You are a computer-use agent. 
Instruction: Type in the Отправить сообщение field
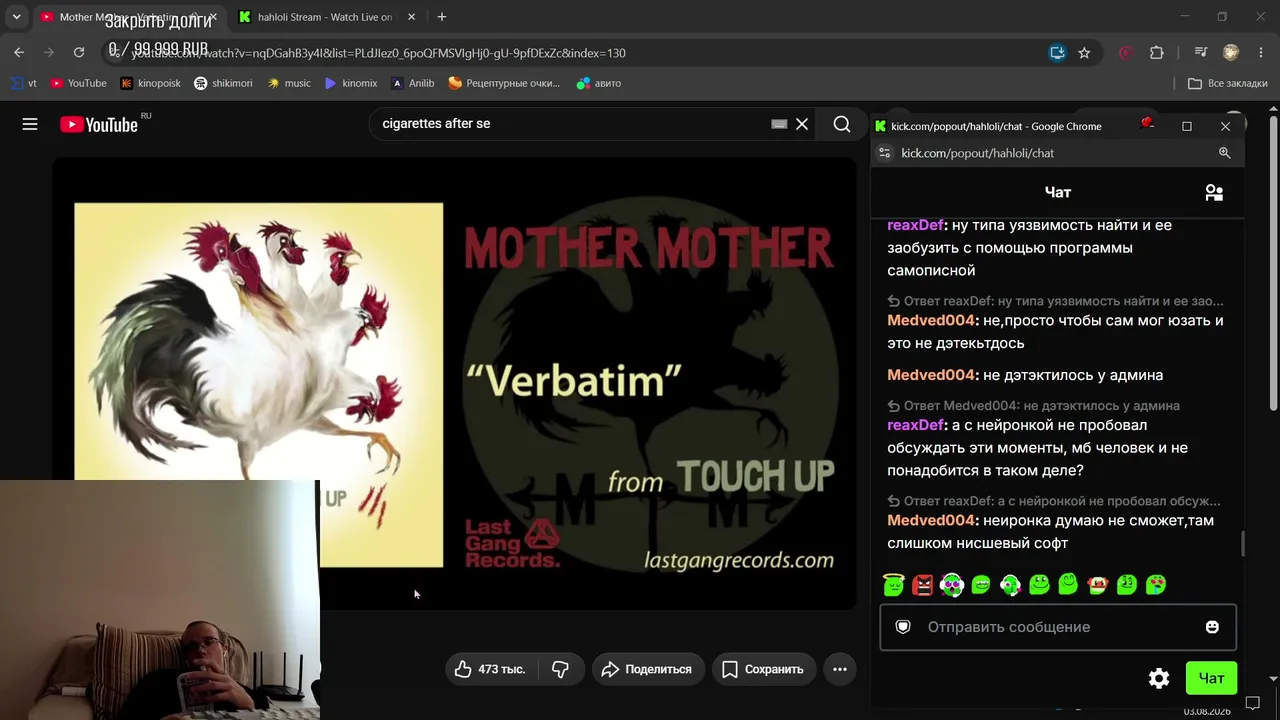pyautogui.click(x=1058, y=627)
